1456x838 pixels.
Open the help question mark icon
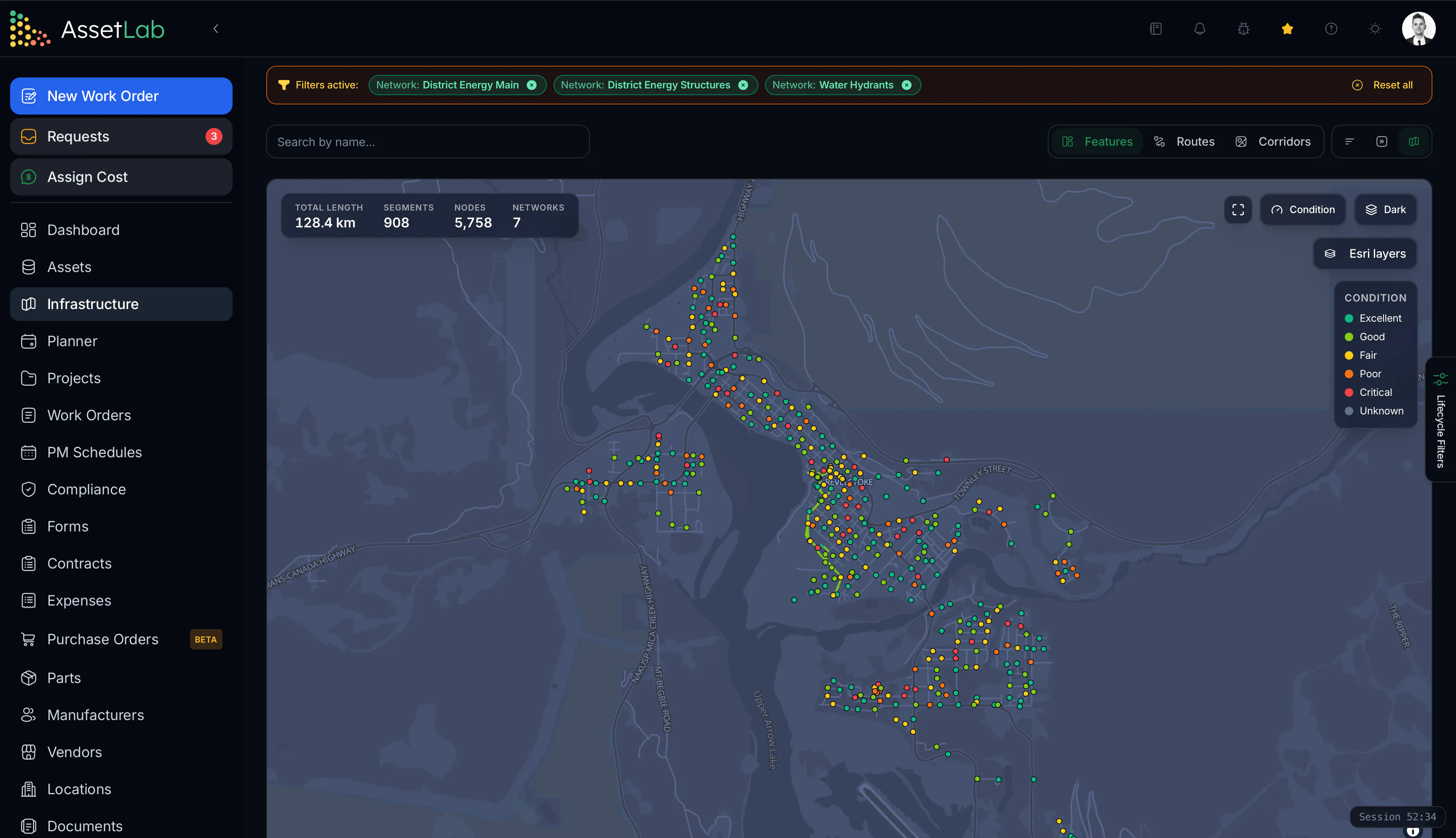tap(1331, 29)
